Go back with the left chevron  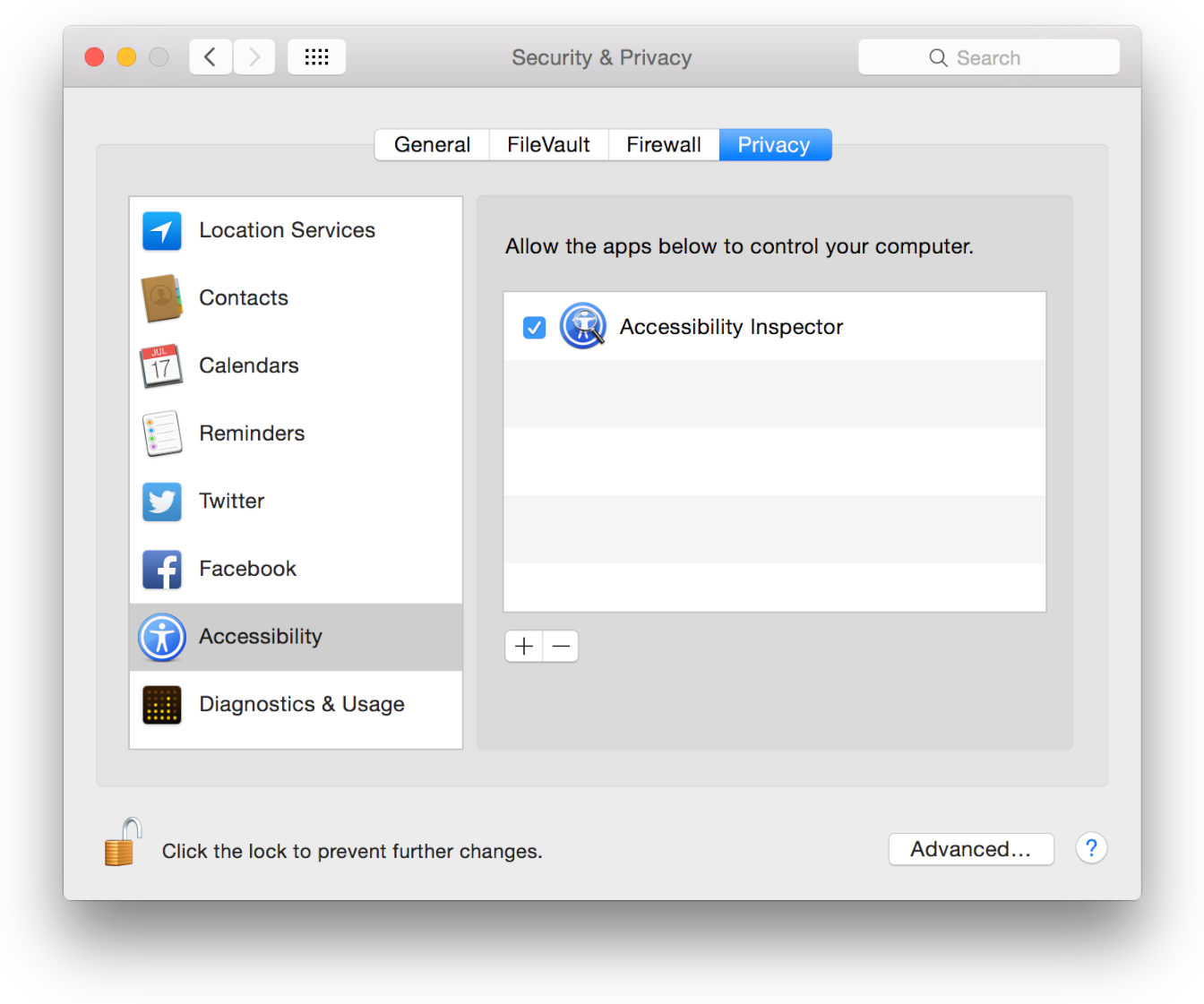point(211,57)
